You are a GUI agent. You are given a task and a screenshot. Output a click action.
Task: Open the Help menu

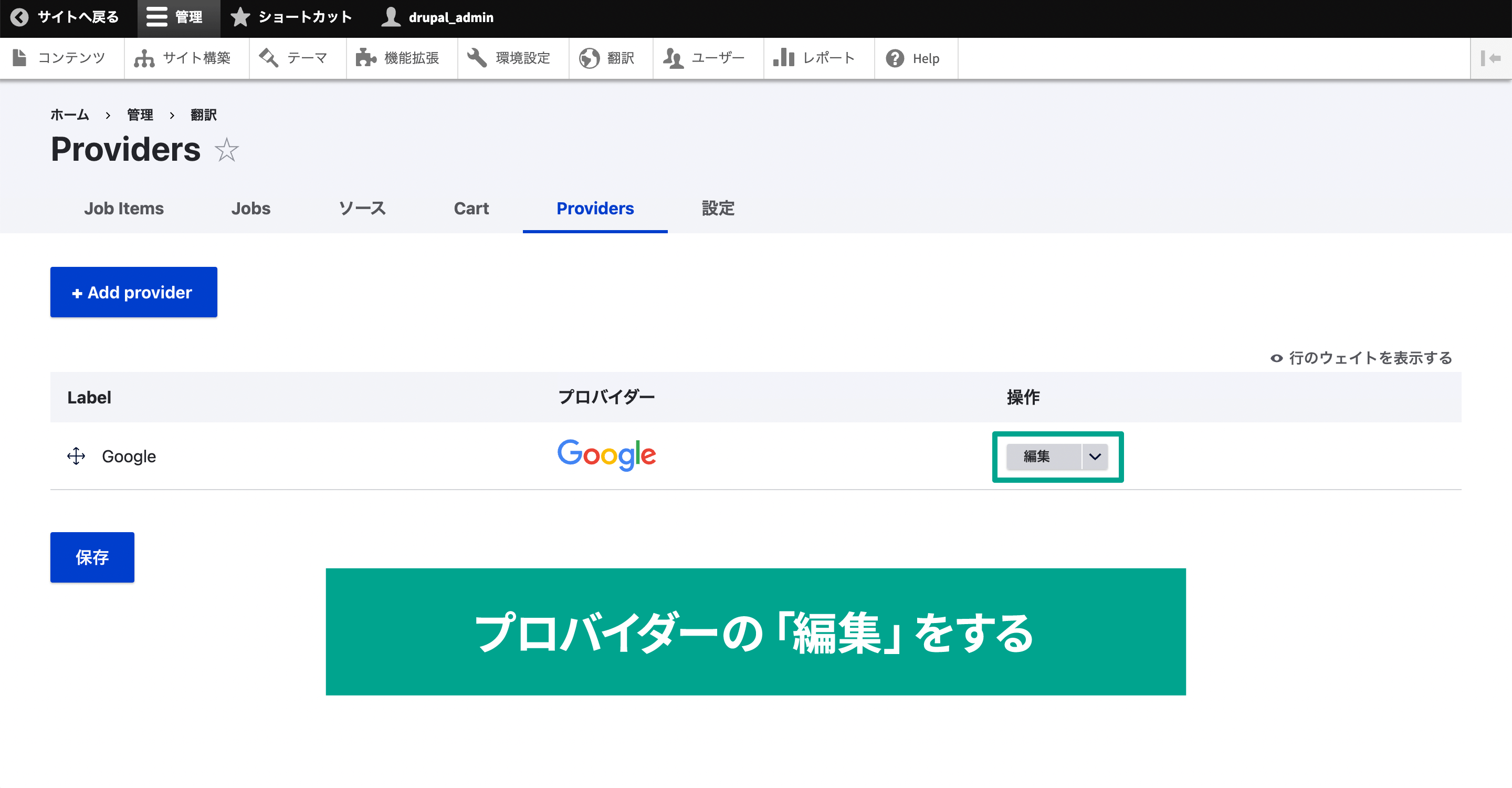pos(915,58)
